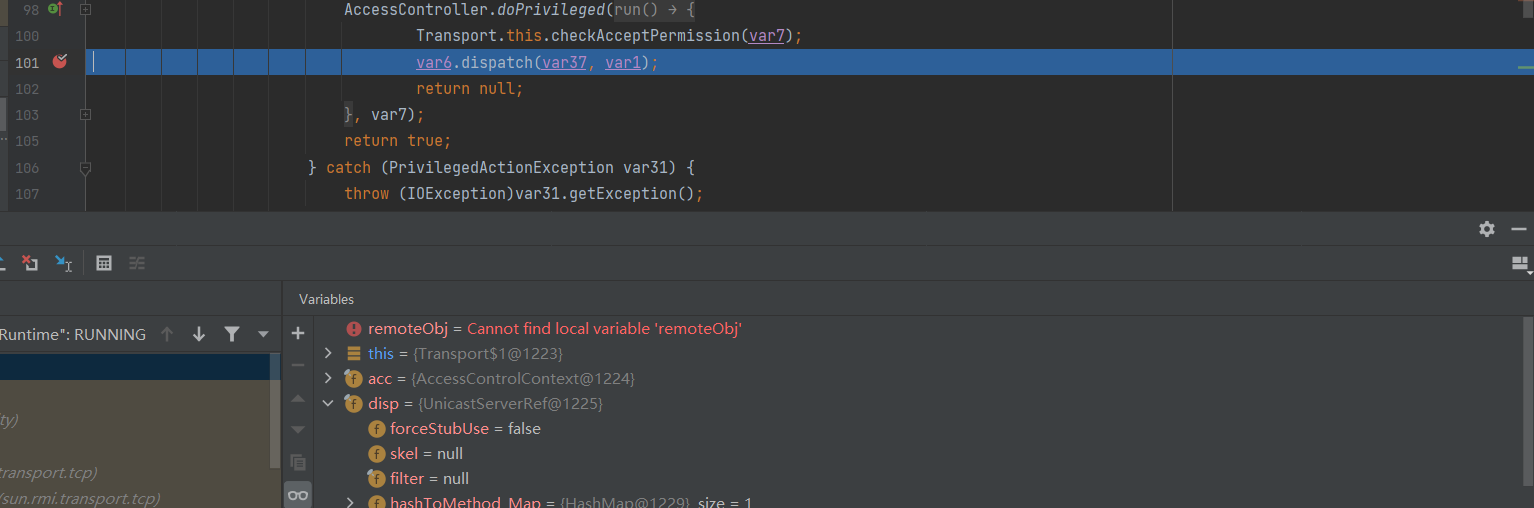
Task: Expand the folded block at line 98
Action: 85,9
